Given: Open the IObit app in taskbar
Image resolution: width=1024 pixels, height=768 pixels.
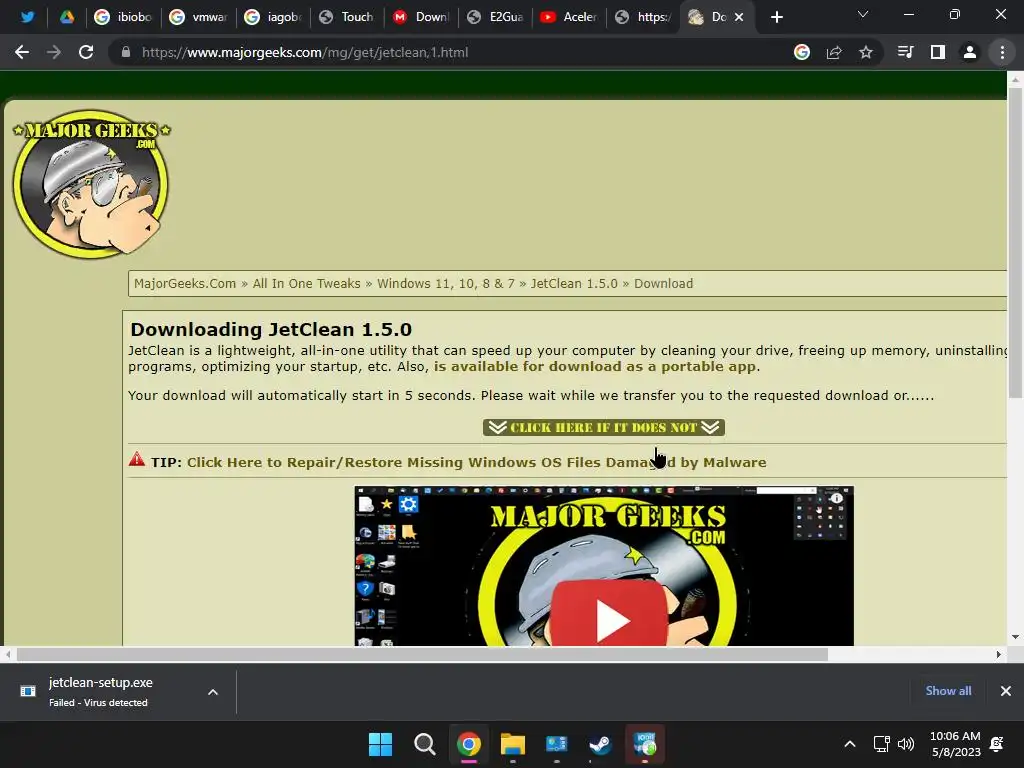Looking at the screenshot, I should coord(645,744).
